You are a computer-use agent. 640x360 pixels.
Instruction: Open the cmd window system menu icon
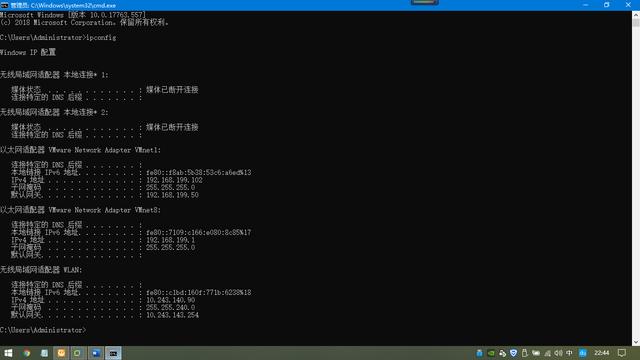click(4, 5)
